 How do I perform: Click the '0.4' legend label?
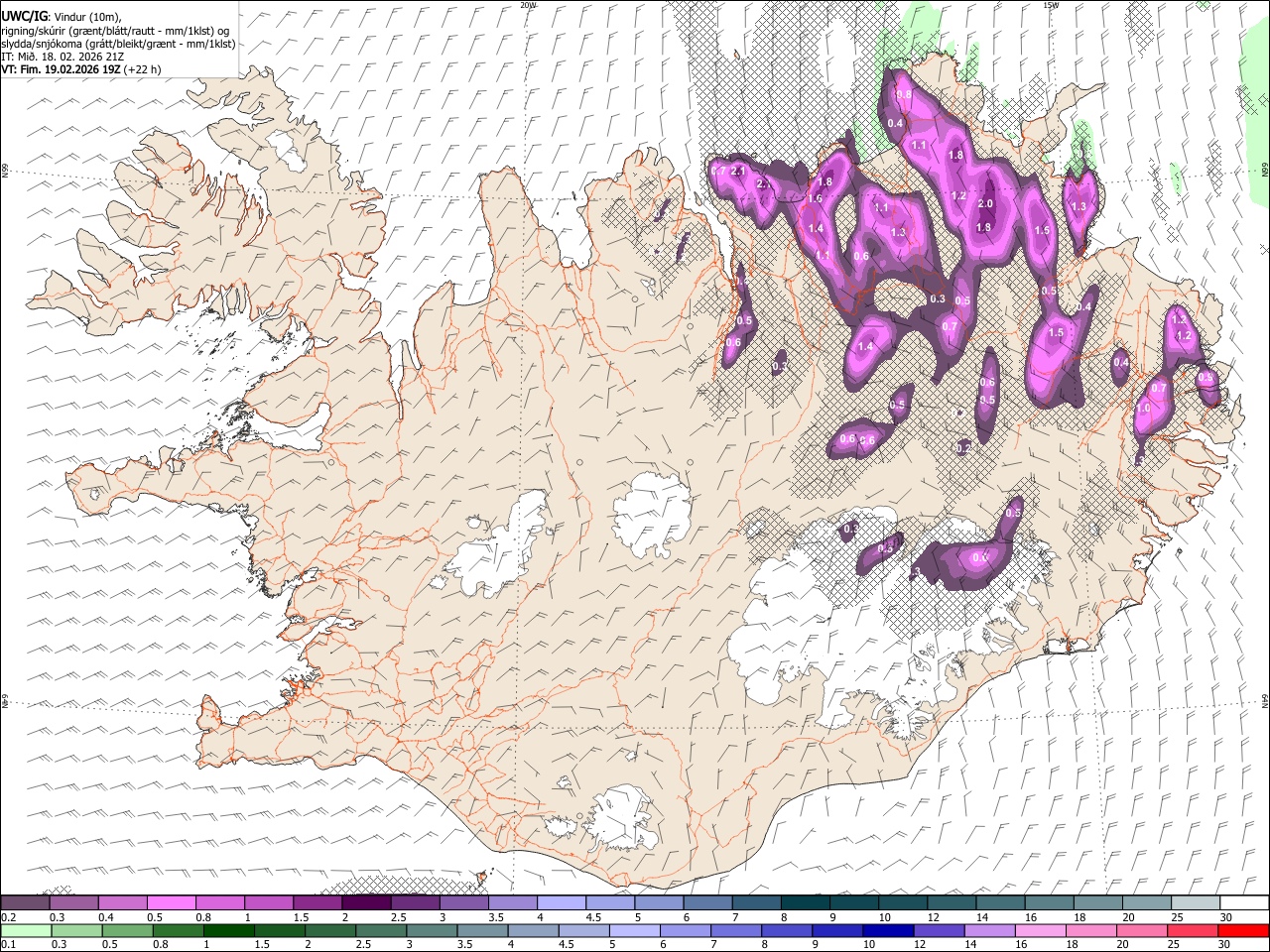pyautogui.click(x=105, y=917)
